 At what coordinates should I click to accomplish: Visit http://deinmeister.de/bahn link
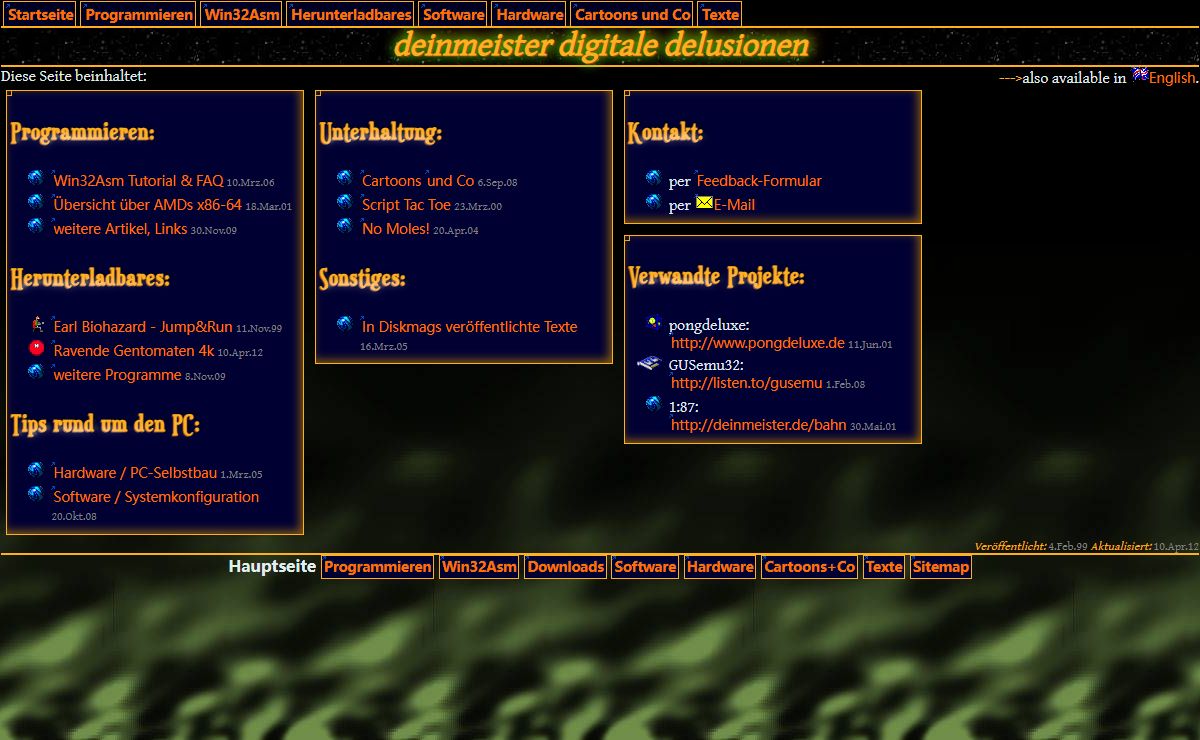(758, 425)
